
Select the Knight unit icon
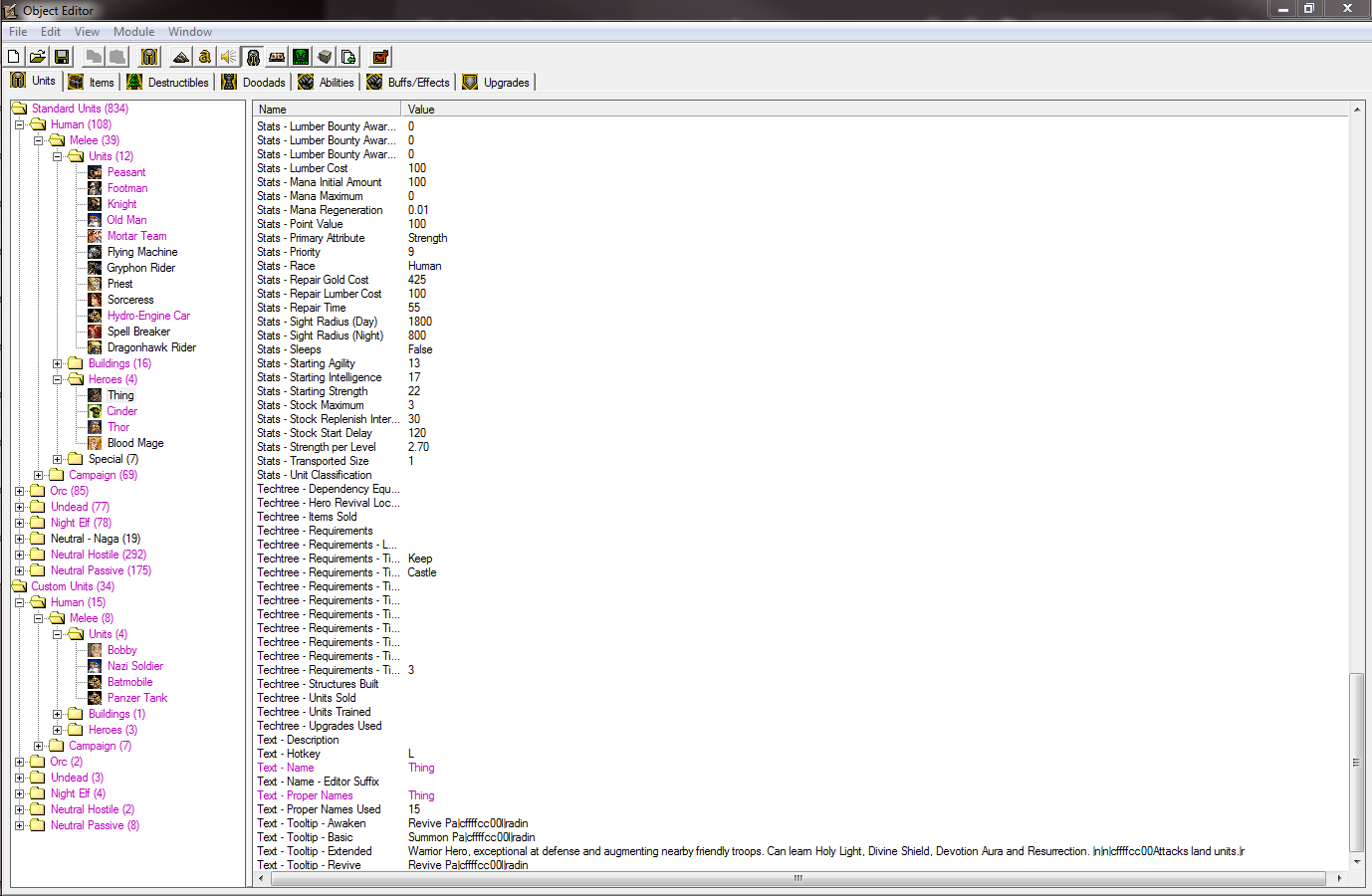tap(95, 204)
